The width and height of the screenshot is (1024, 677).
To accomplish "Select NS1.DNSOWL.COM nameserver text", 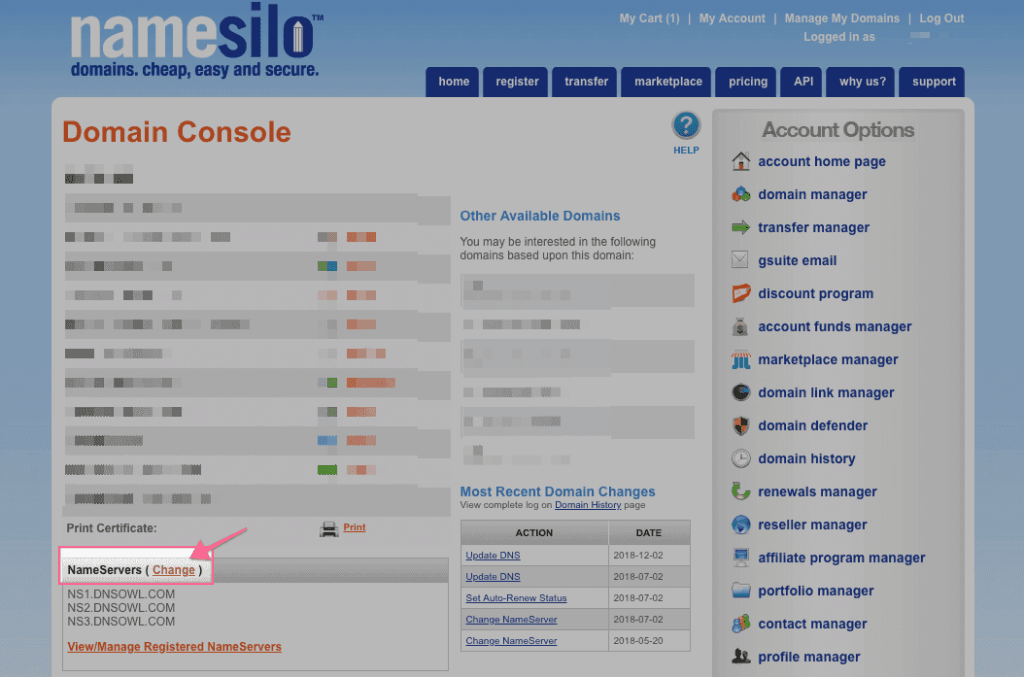I will coord(121,594).
